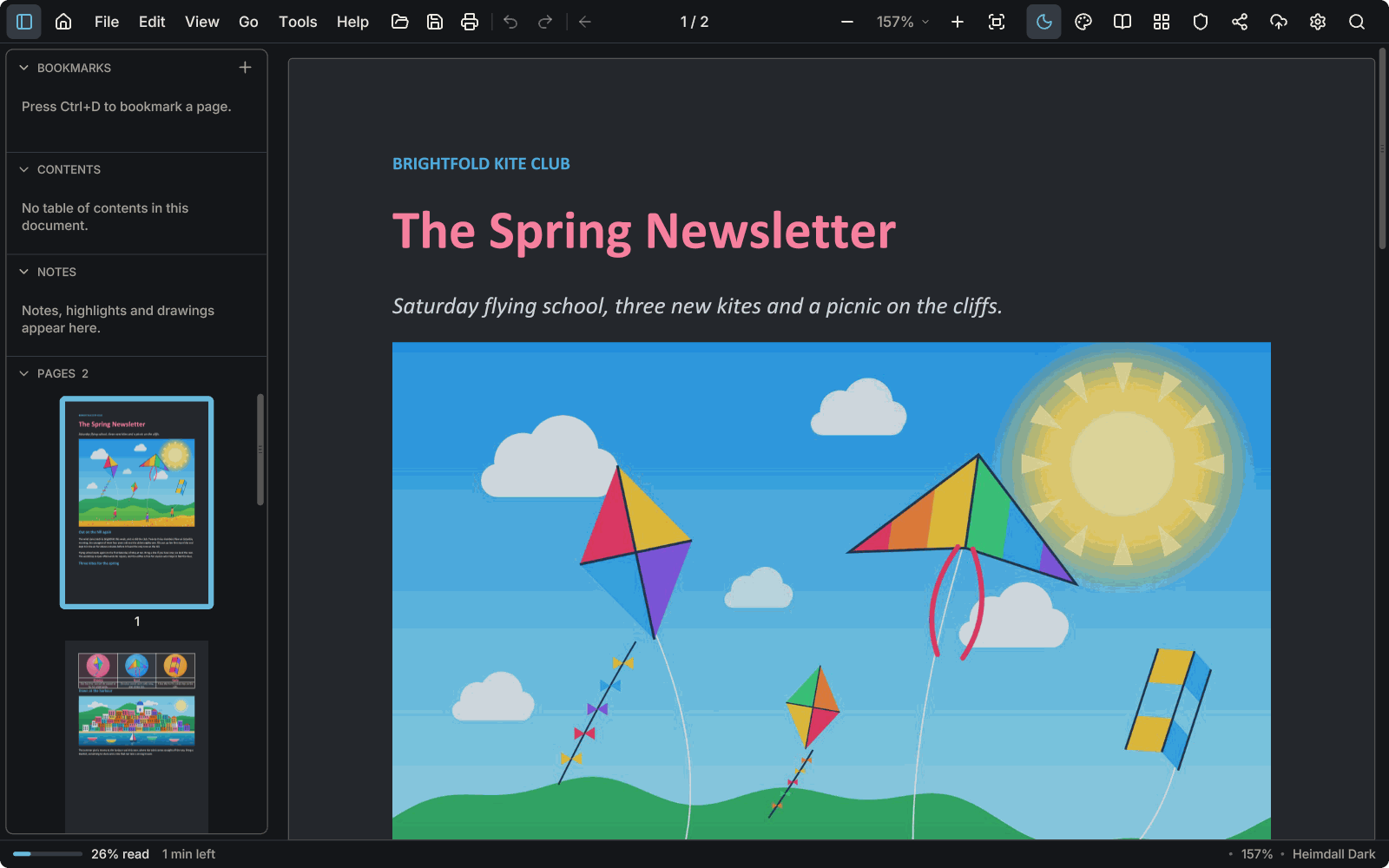Go to the home screen icon
The width and height of the screenshot is (1389, 868).
pos(63,22)
